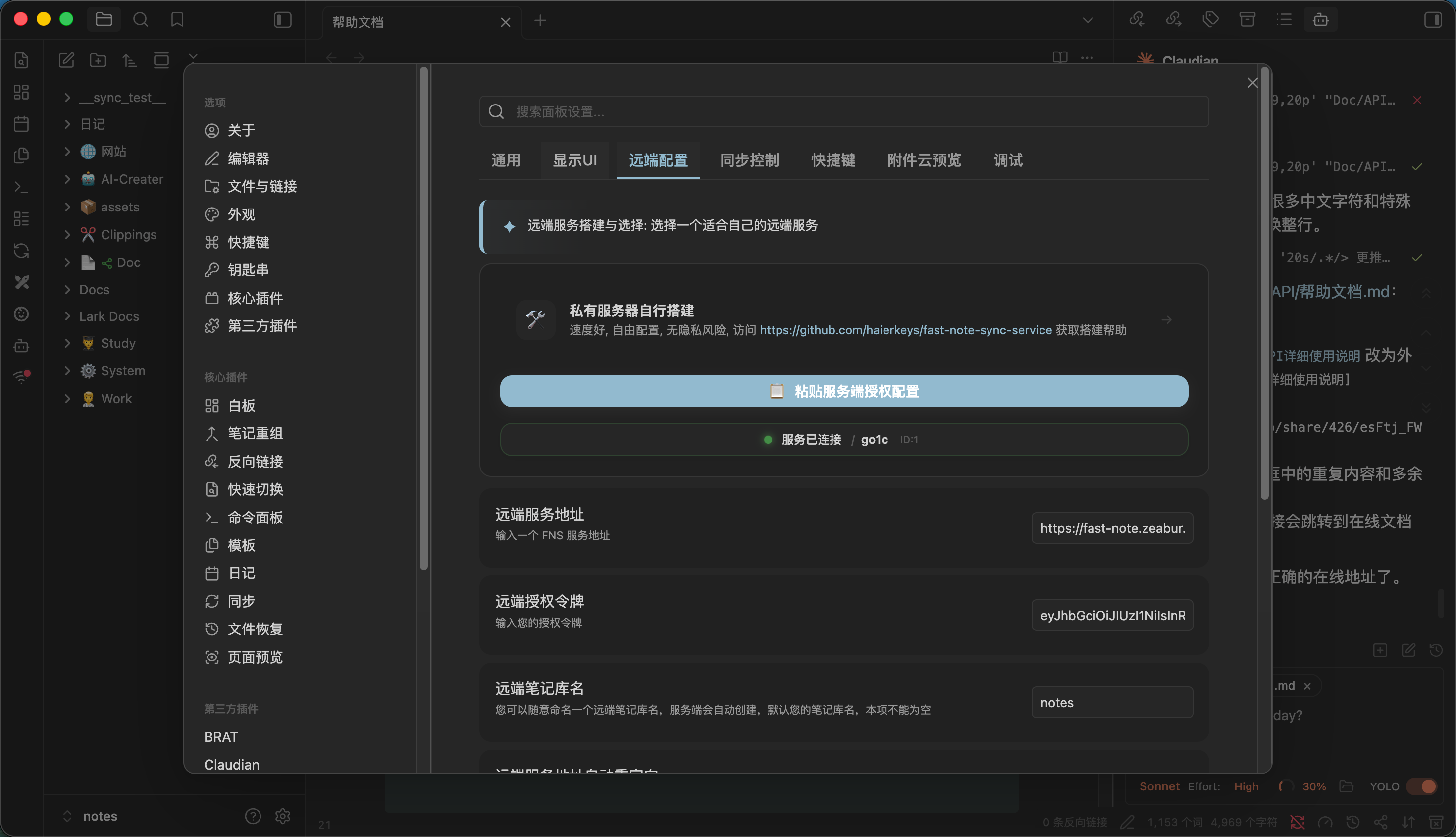
Task: Click the wifi sync status ribbon icon
Action: coord(21,376)
